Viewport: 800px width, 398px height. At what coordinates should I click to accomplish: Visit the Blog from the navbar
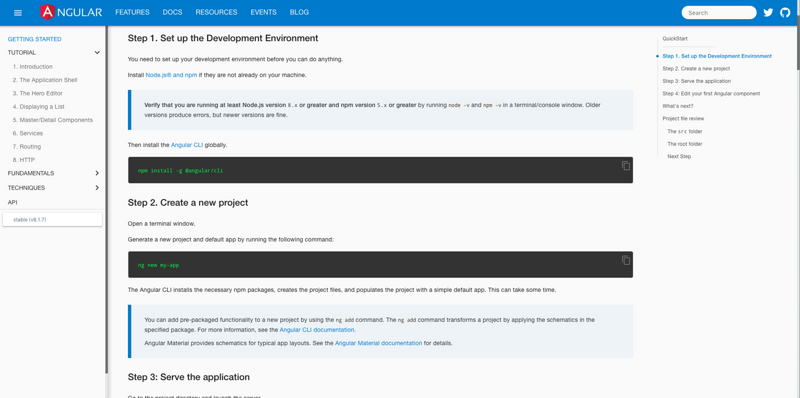(x=299, y=12)
